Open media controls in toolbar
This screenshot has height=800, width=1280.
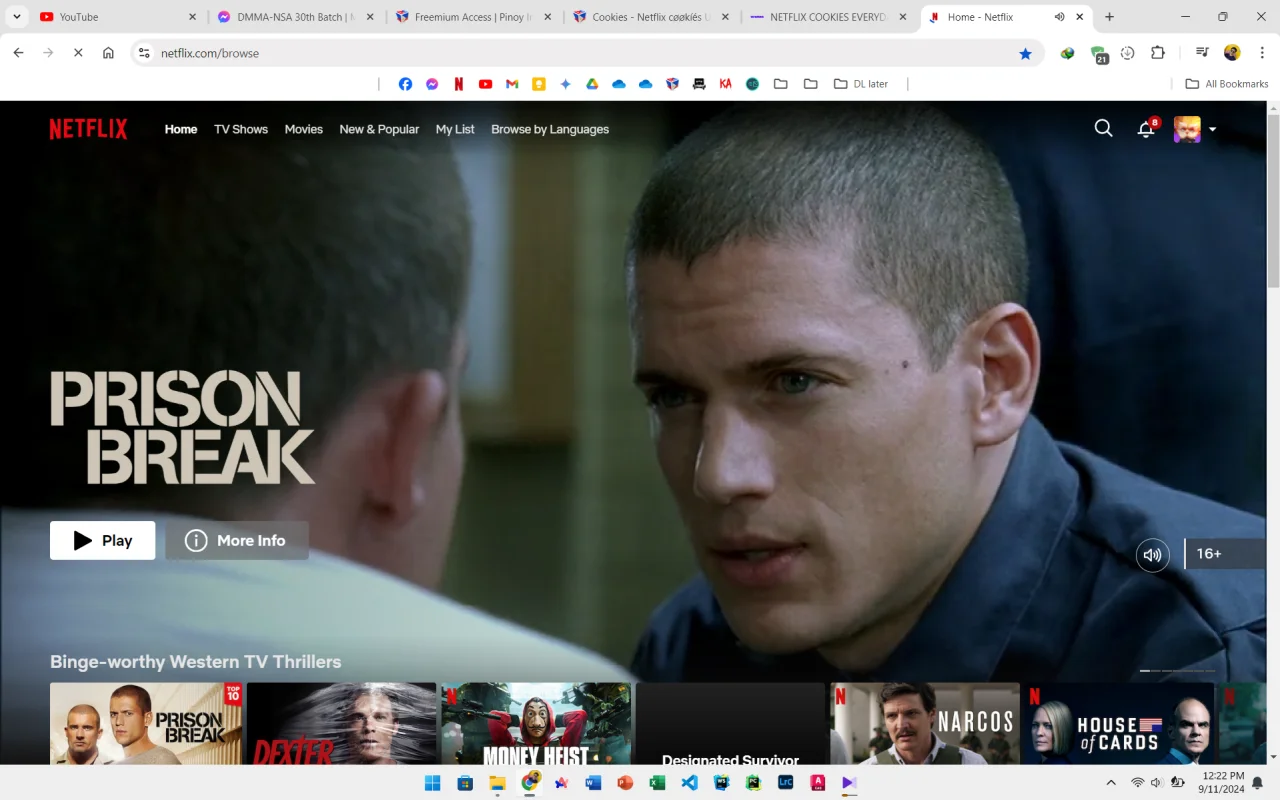1202,53
